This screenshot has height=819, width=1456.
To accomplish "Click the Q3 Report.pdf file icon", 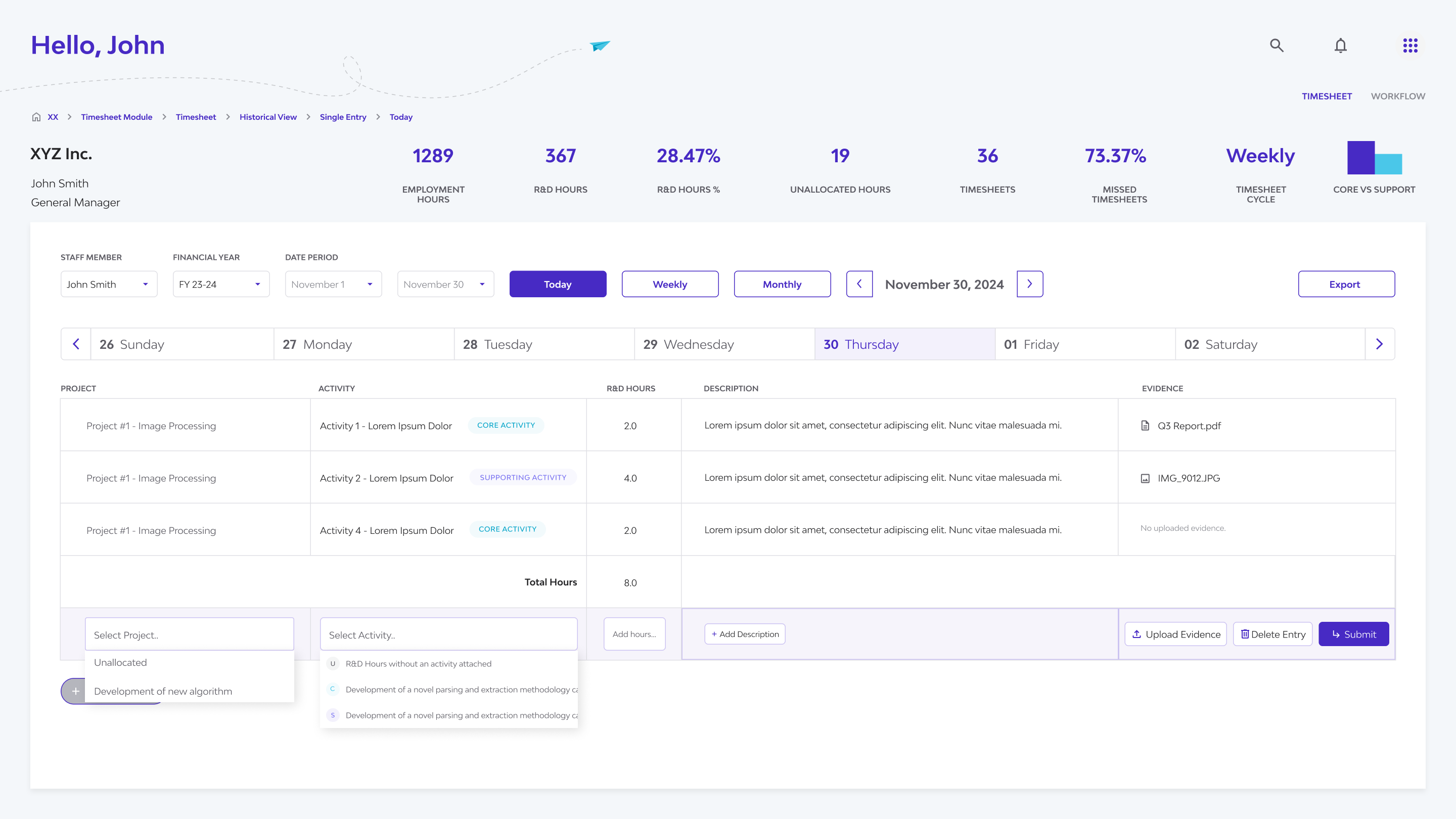I will click(x=1145, y=426).
